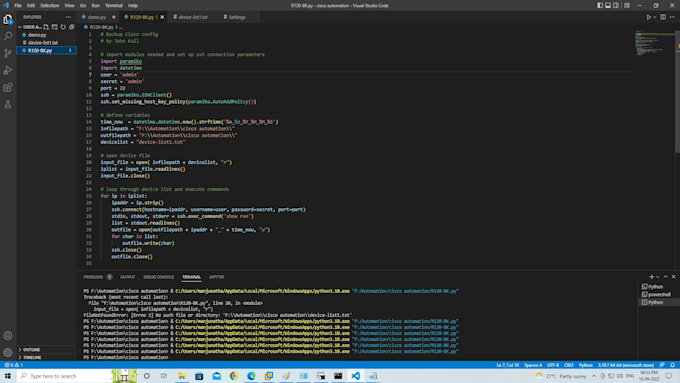Collapse all folders in explorer
Viewport: 680px width, 383px height.
72,27
